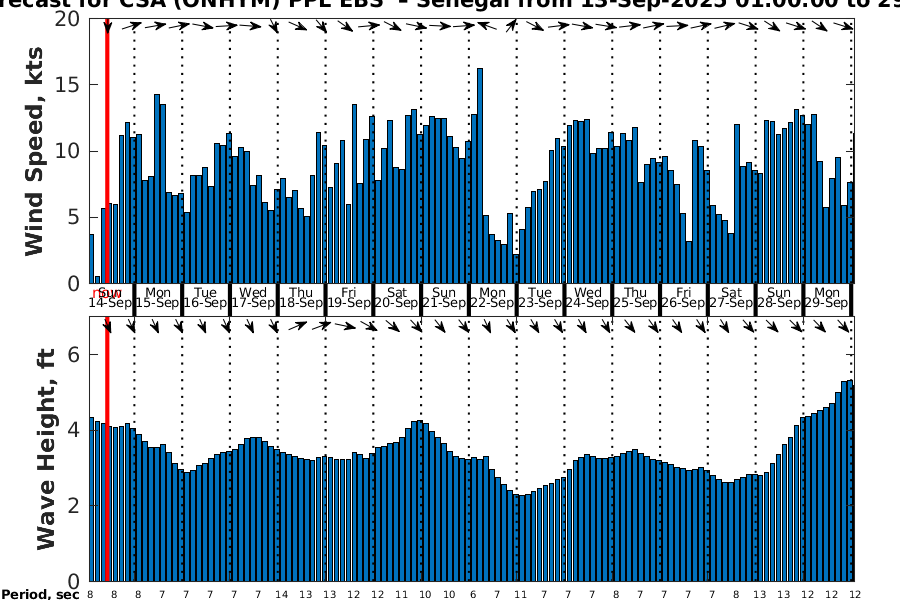The height and width of the screenshot is (600, 900).
Task: Click the 'Tue 16-Sep' date label
Action: tap(205, 297)
